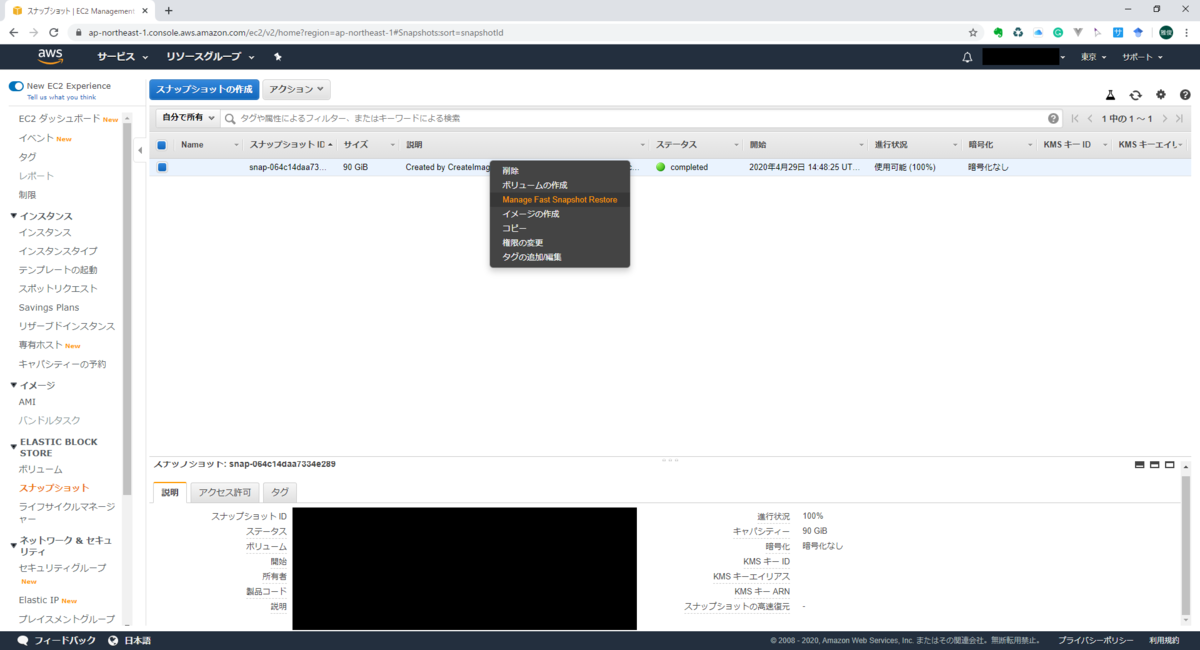Open the 東京 region dropdown
1200x650 pixels.
[1093, 58]
